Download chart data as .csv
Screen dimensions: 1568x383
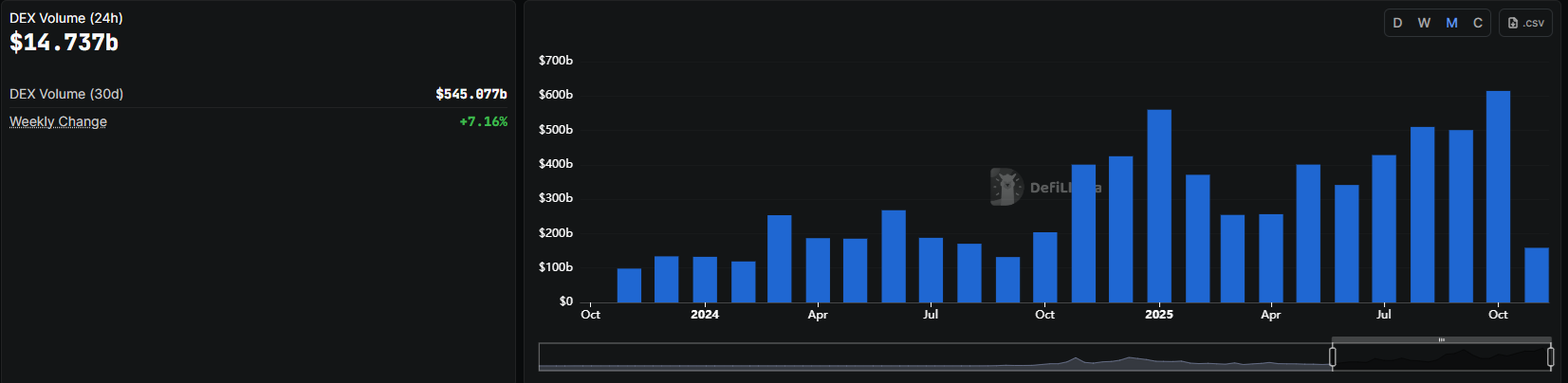click(1525, 23)
